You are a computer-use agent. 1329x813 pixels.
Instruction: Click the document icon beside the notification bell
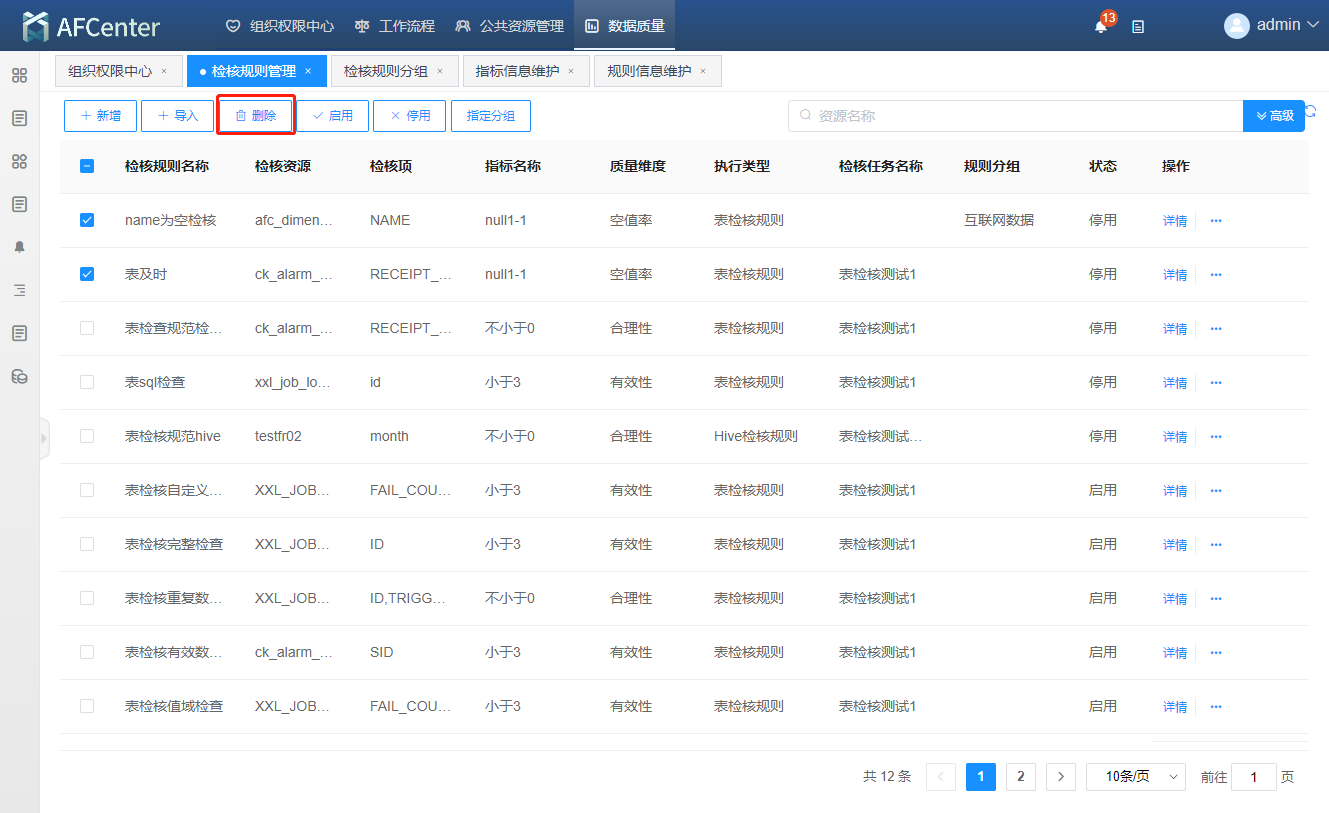pos(1138,27)
